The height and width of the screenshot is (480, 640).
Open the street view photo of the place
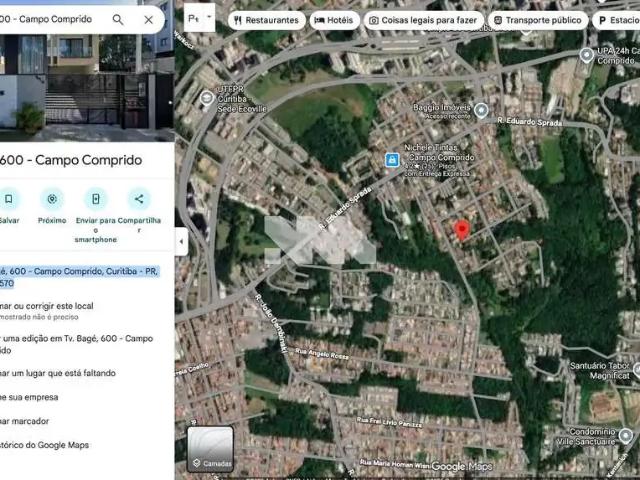pos(87,88)
